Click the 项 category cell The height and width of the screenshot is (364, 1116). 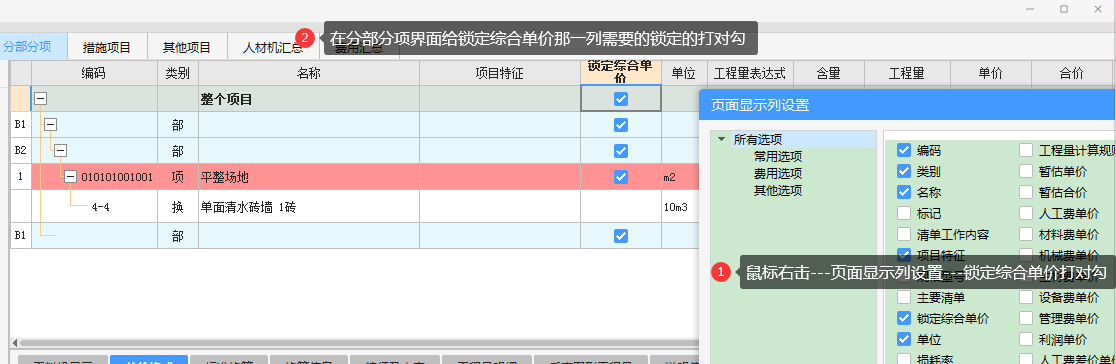[x=178, y=177]
